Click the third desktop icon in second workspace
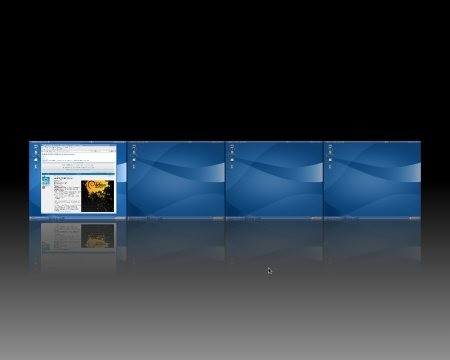450x360 pixels. click(x=134, y=159)
